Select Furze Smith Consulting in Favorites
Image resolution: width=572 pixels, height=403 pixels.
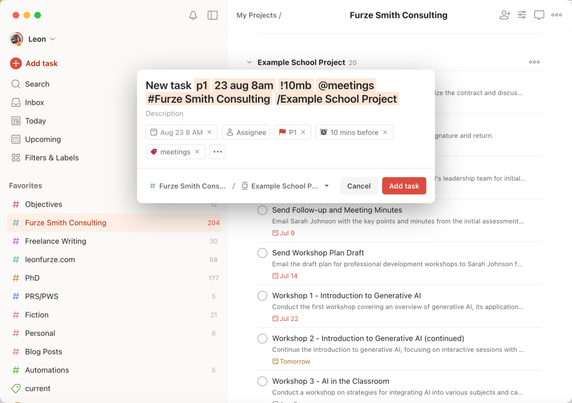pyautogui.click(x=114, y=222)
